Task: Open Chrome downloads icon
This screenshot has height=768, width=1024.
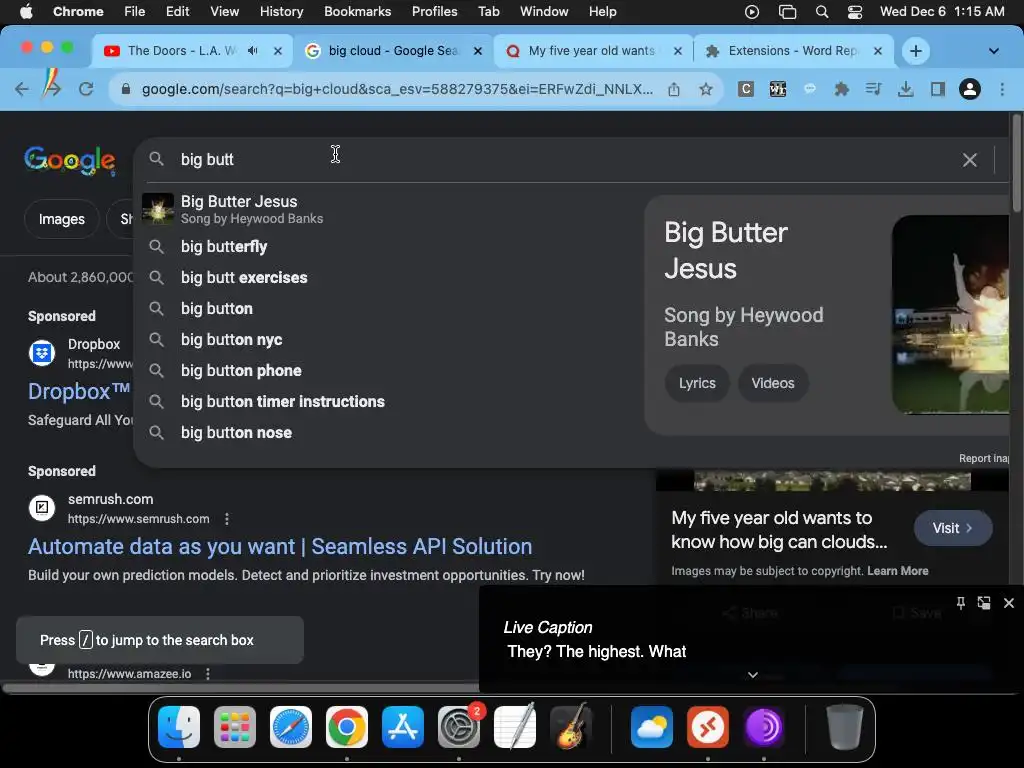Action: point(905,89)
